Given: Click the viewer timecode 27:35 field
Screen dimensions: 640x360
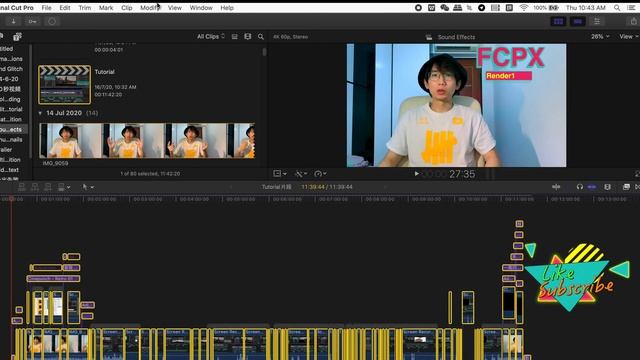Looking at the screenshot, I should (x=462, y=174).
